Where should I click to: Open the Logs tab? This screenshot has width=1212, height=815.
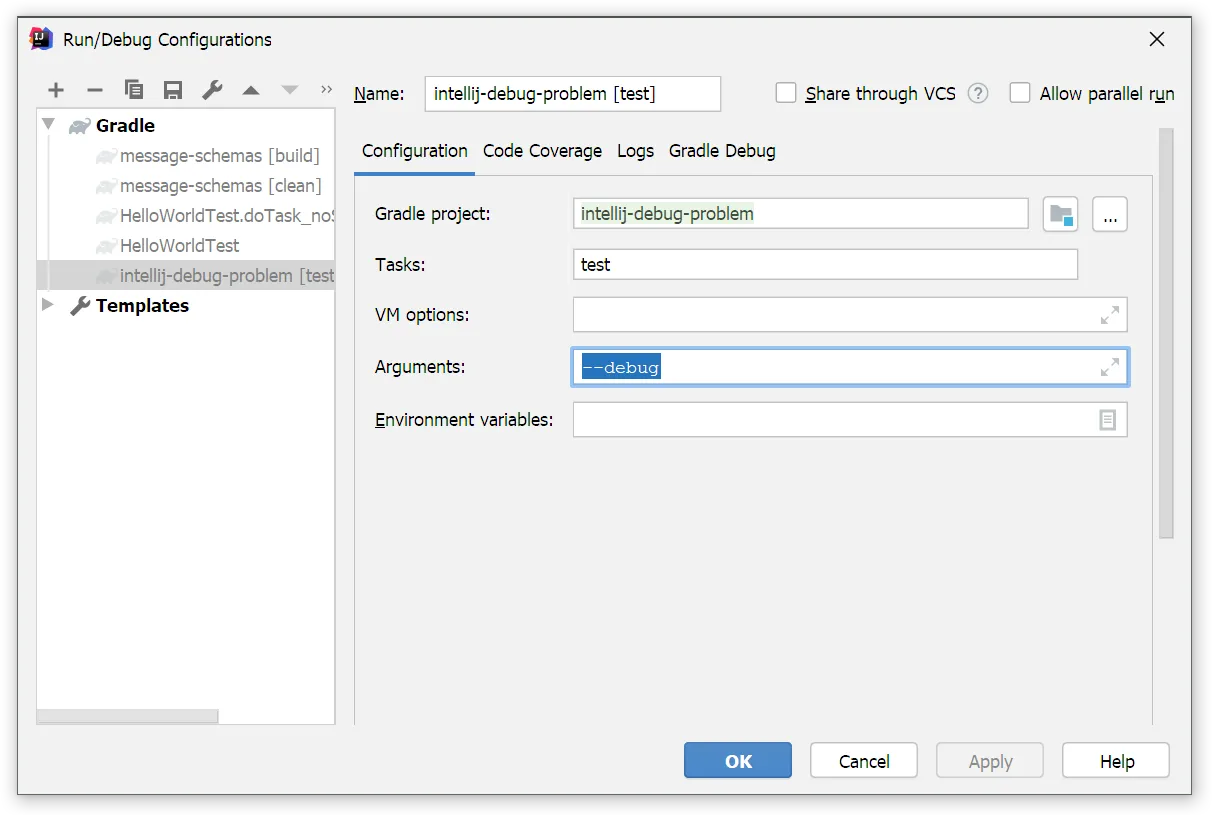[635, 151]
